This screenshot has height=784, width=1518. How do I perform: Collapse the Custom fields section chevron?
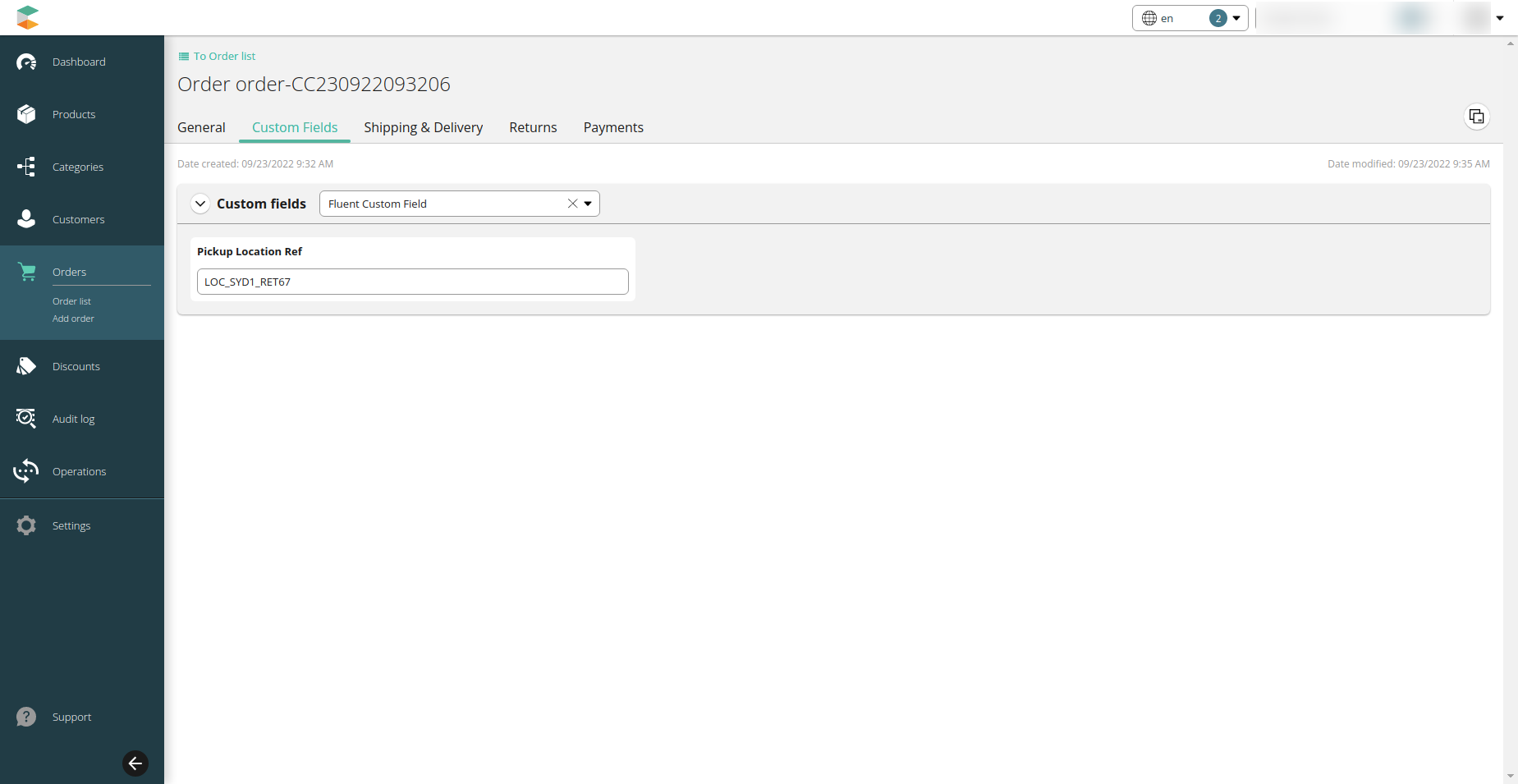tap(199, 204)
